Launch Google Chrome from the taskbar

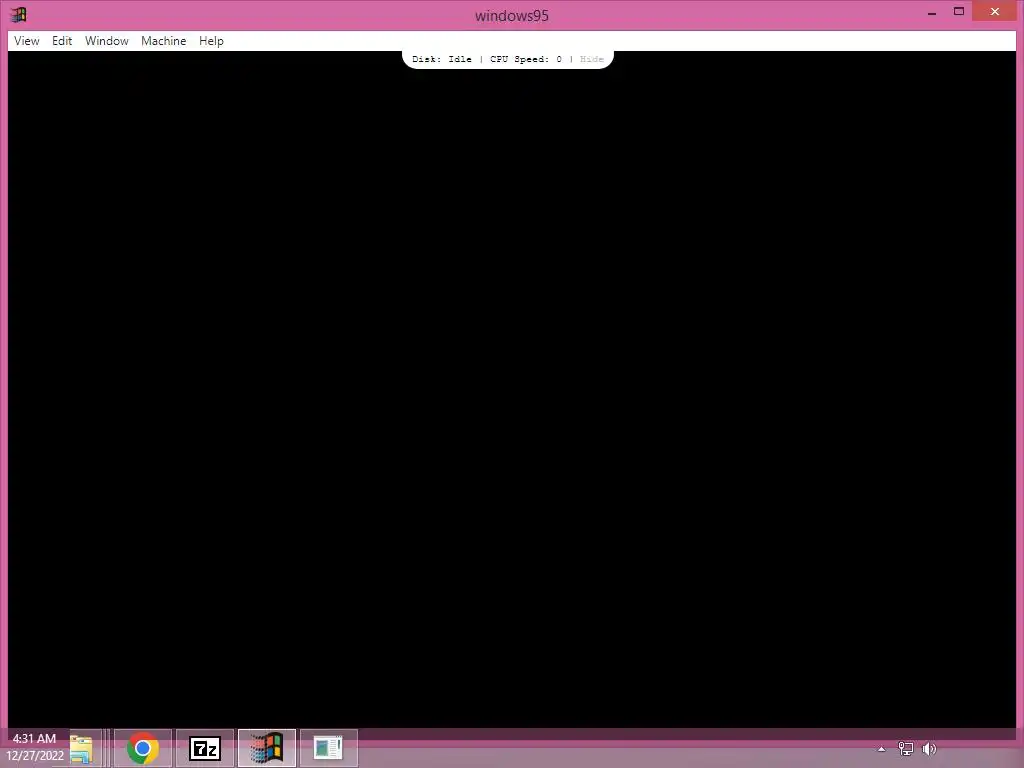tap(142, 748)
